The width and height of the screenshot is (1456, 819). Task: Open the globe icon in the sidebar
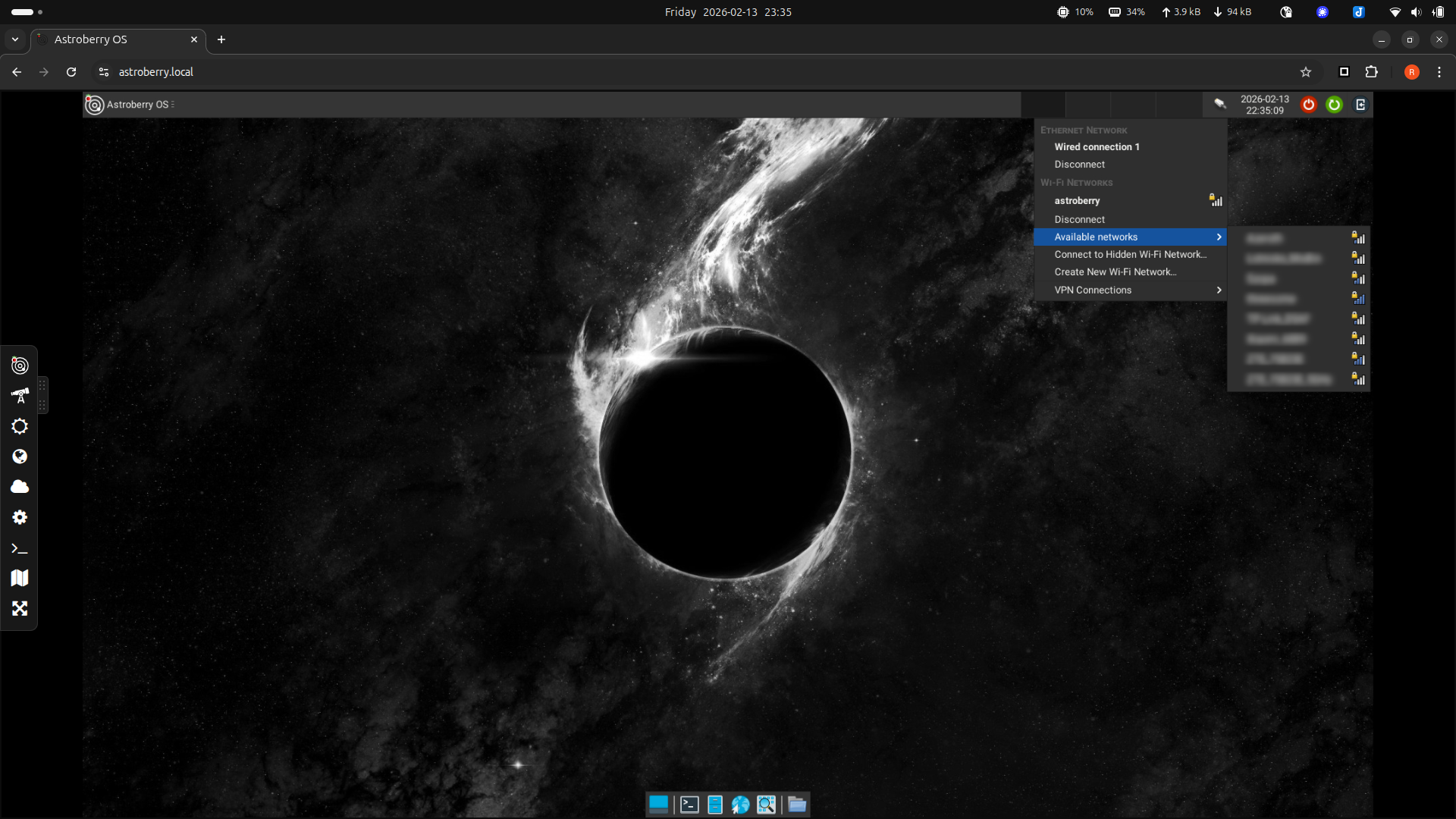pyautogui.click(x=20, y=457)
